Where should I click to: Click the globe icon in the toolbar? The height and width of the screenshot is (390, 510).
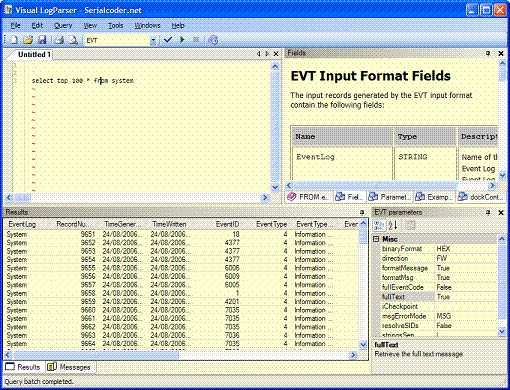[213, 40]
